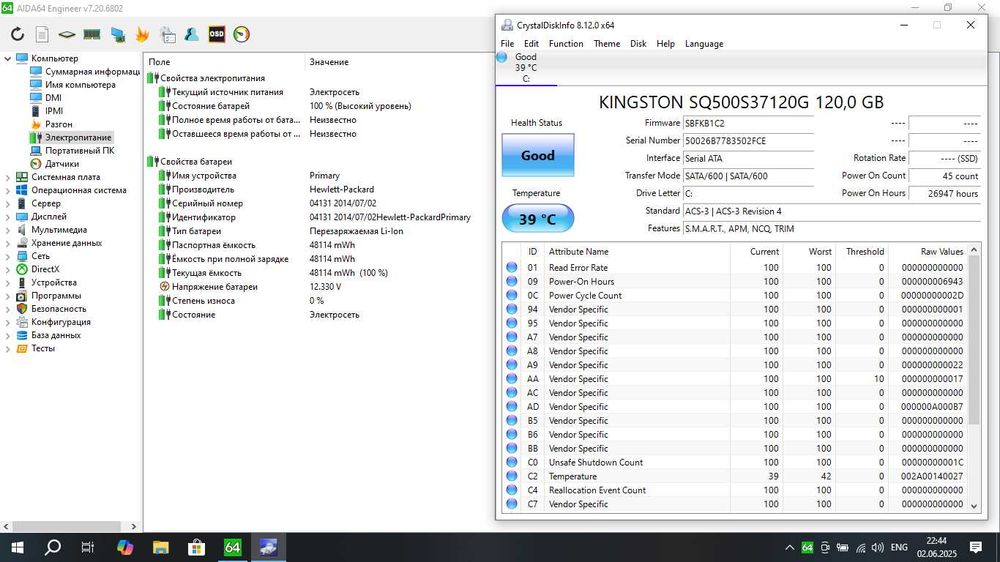Open the Language menu in CrystalDiskInfo
Viewport: 1000px width, 562px height.
(x=704, y=43)
